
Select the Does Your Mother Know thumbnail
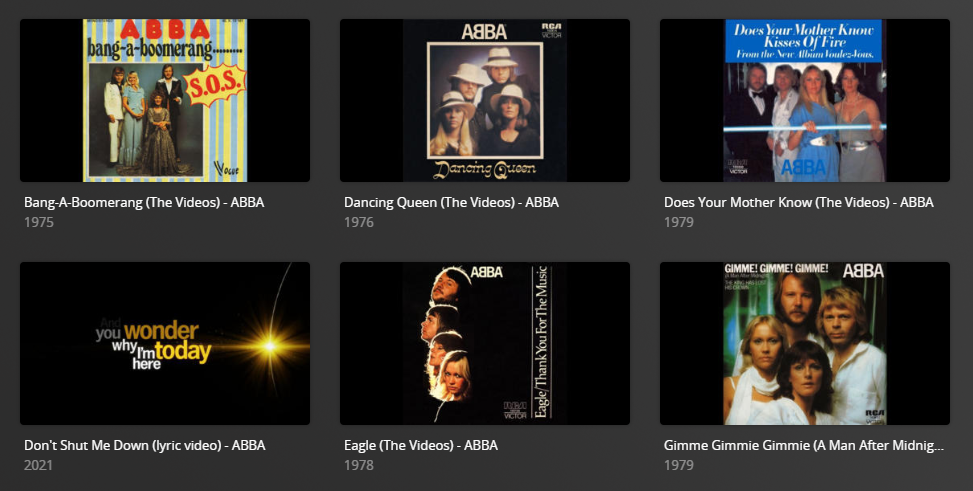pyautogui.click(x=805, y=101)
